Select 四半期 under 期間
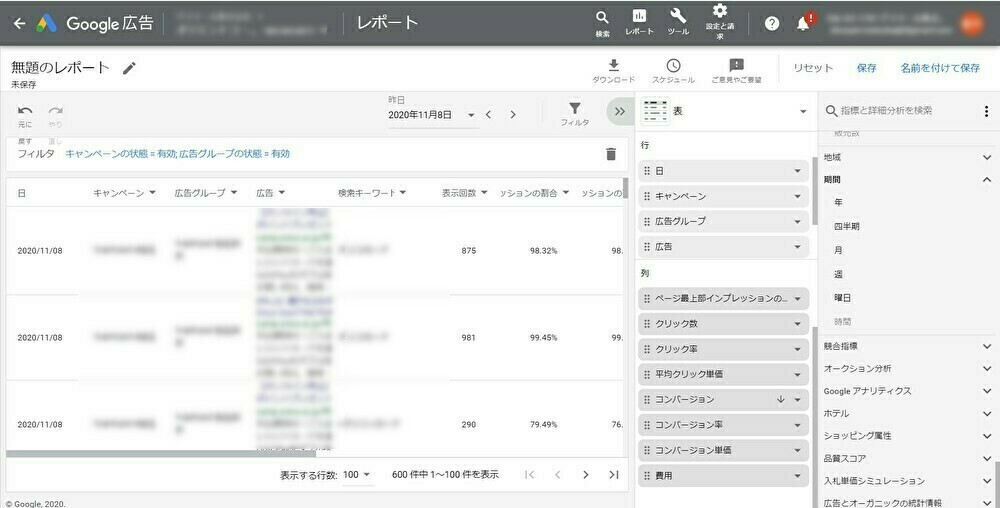Viewport: 1000px width, 508px height. tap(846, 226)
